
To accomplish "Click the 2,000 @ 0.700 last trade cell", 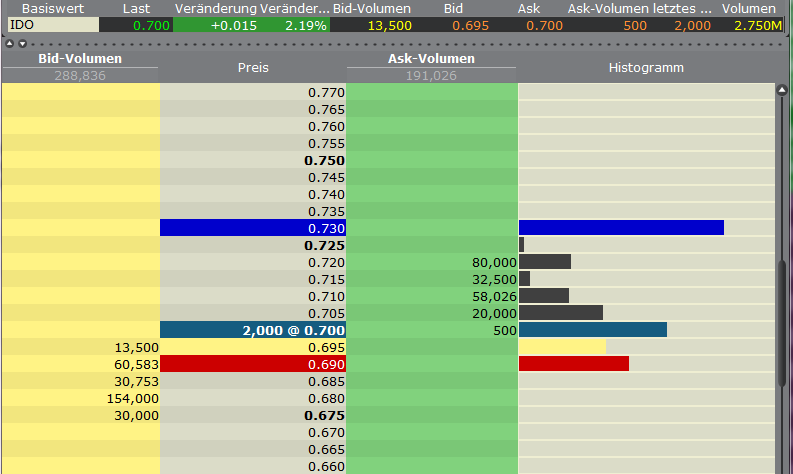I will [253, 330].
